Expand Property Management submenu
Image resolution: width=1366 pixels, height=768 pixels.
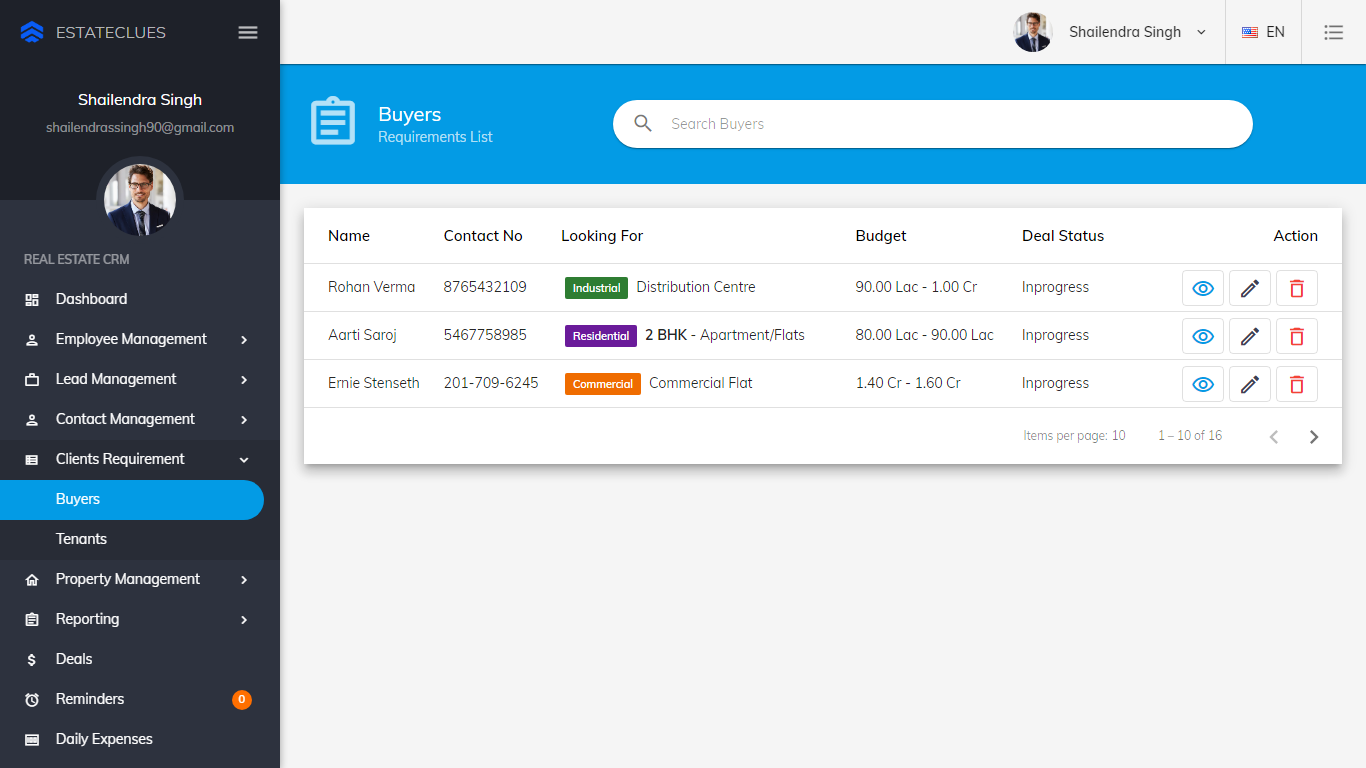pos(137,579)
